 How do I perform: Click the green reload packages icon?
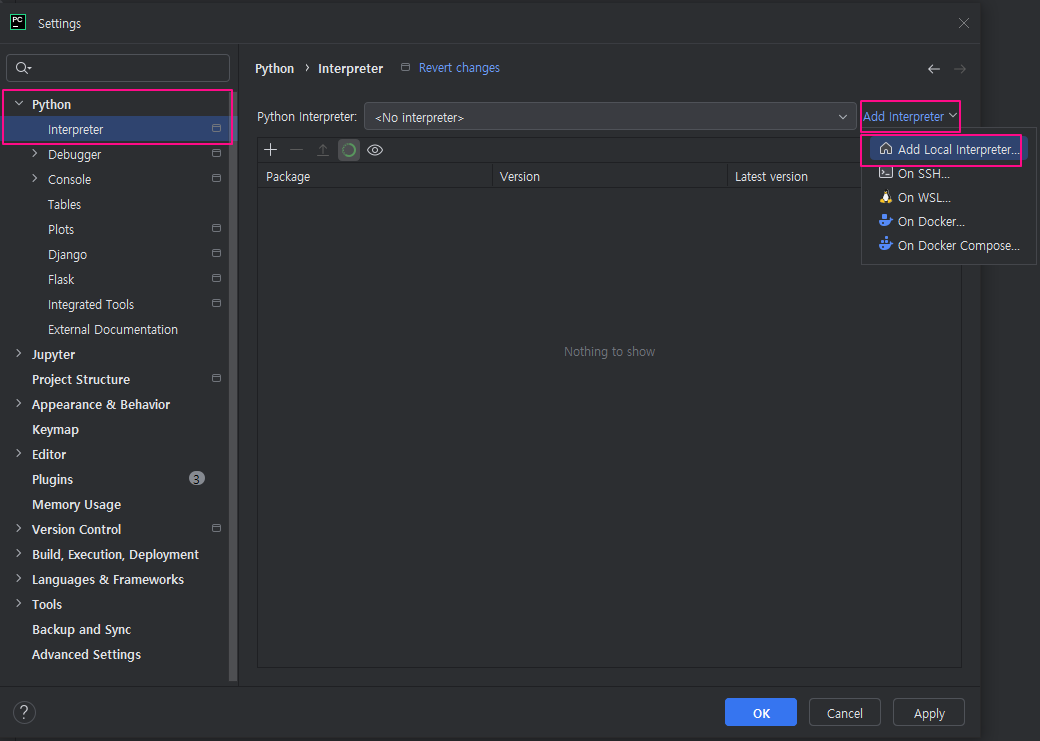(x=349, y=150)
